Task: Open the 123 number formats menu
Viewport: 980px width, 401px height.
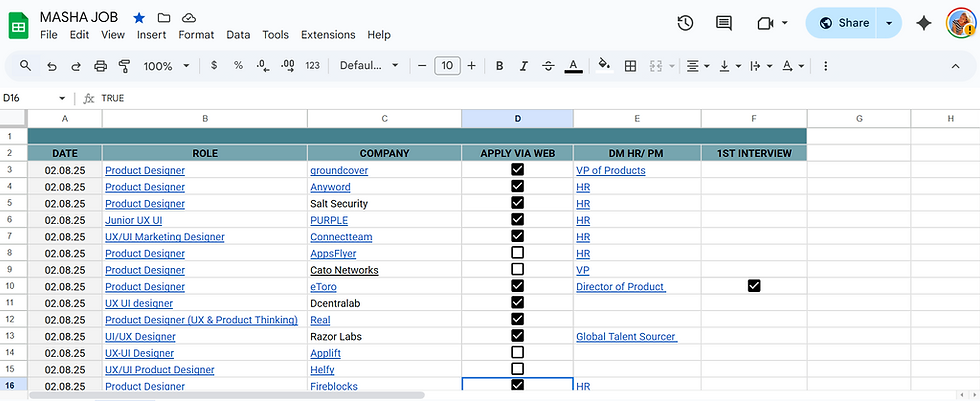Action: pyautogui.click(x=312, y=66)
